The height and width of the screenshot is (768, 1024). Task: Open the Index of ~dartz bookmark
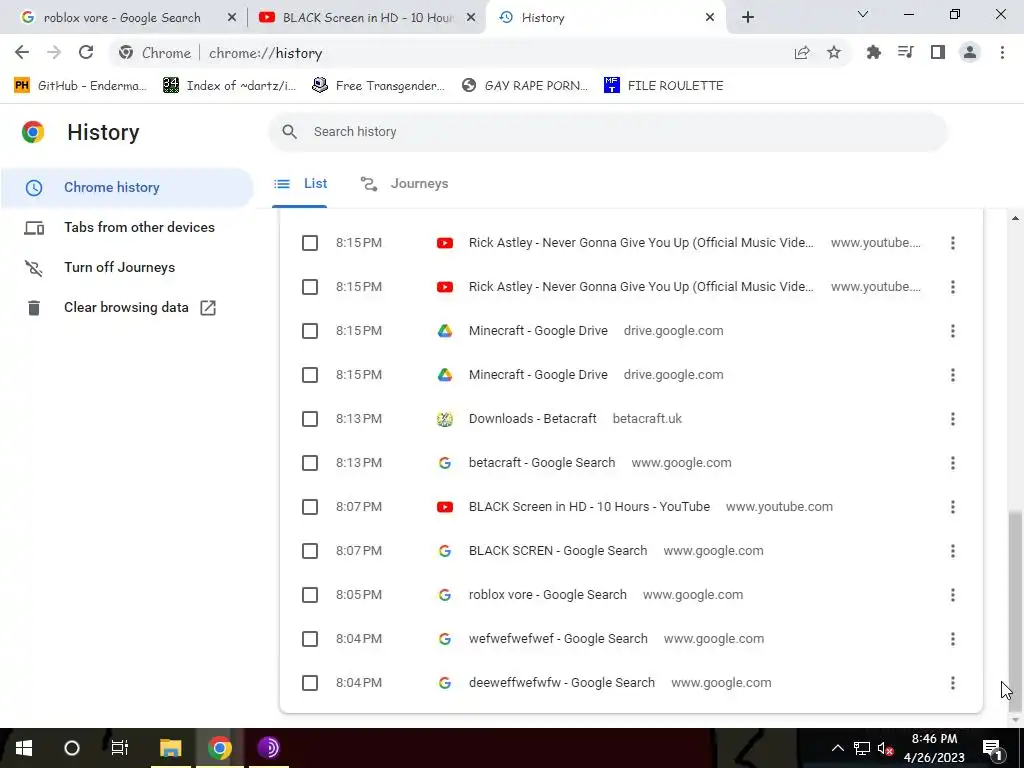tap(229, 86)
